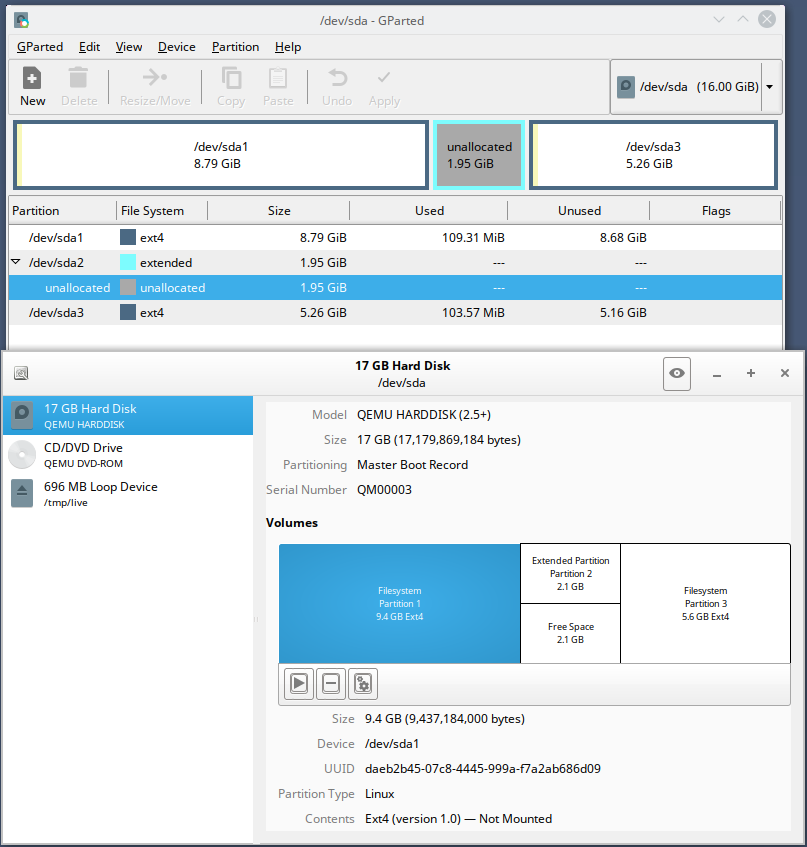
Task: Click the QEMU HARDDISK (2.5+) model value
Action: [x=424, y=415]
